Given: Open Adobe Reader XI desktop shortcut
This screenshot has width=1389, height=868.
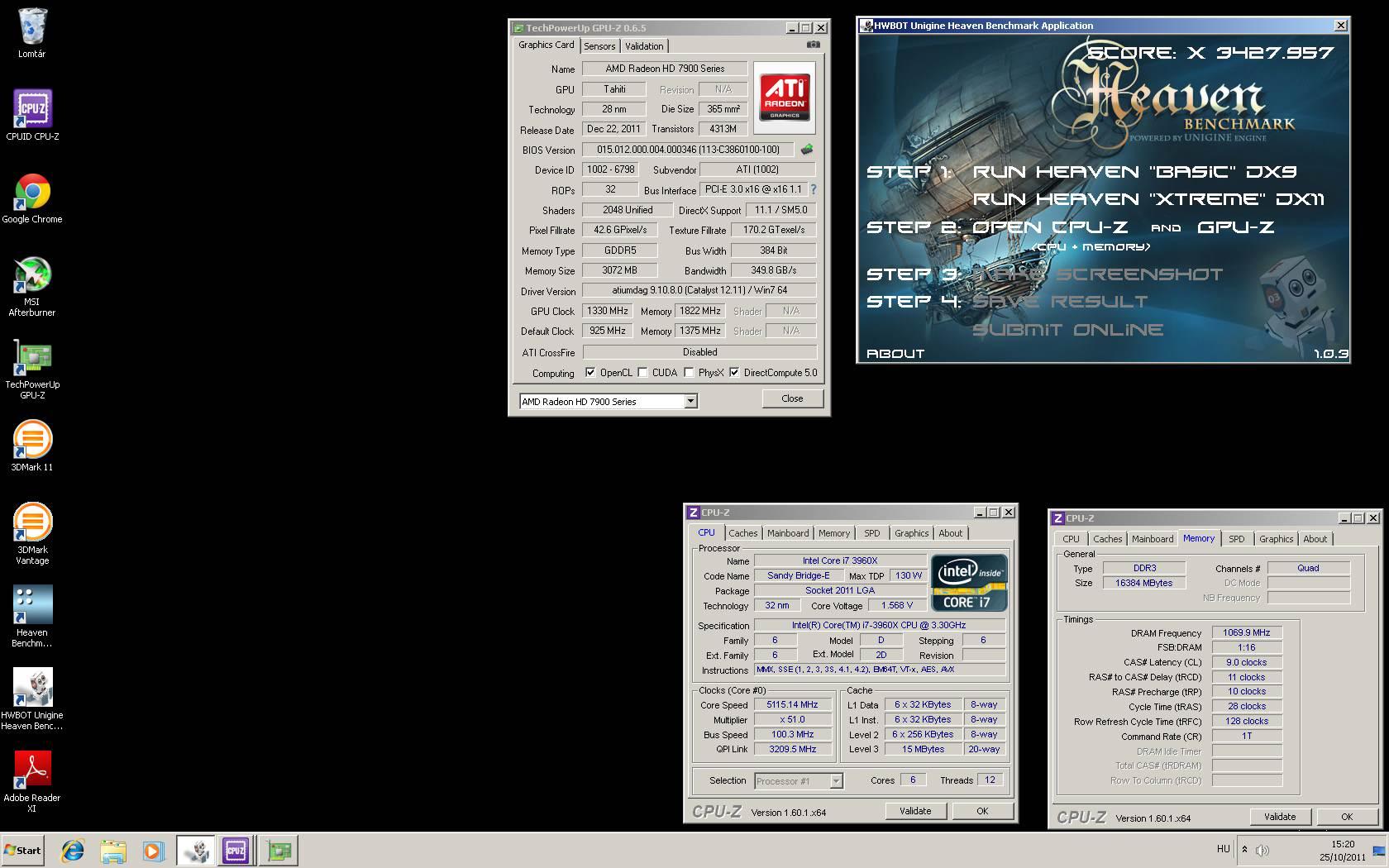Looking at the screenshot, I should (x=32, y=782).
